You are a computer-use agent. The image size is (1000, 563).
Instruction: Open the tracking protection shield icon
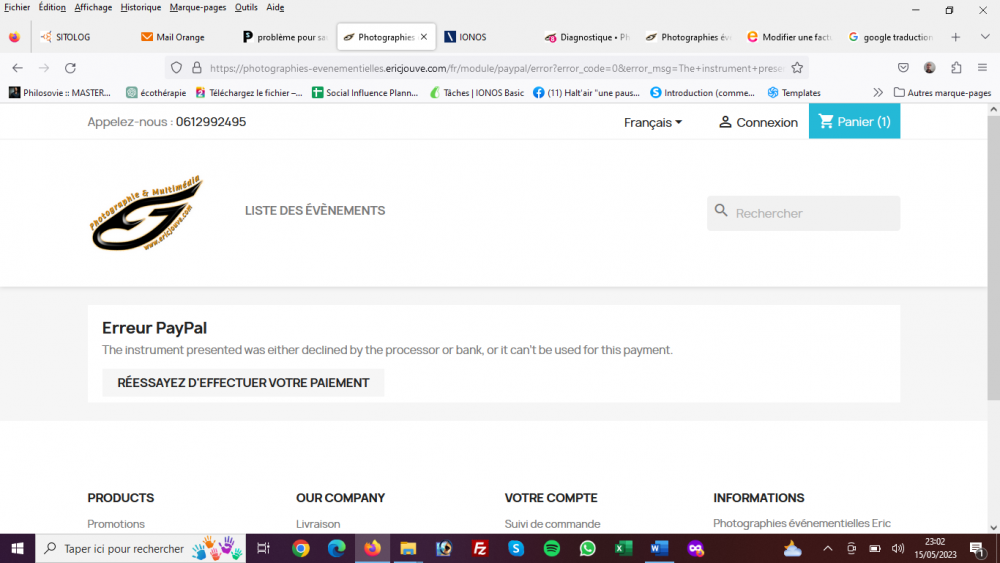pyautogui.click(x=177, y=68)
